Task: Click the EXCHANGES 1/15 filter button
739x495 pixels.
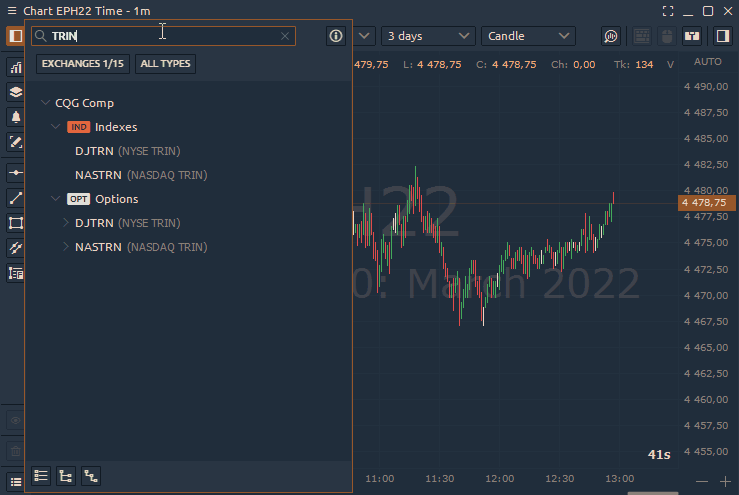Action: click(x=83, y=64)
